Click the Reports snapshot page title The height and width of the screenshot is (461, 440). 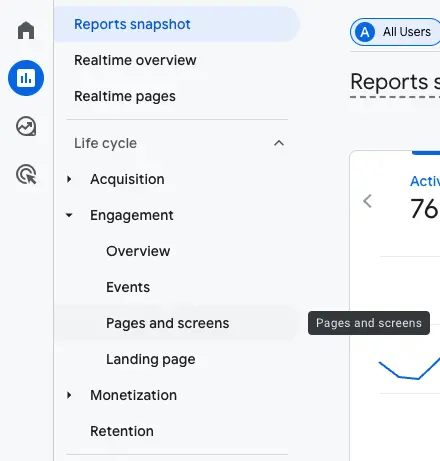395,82
